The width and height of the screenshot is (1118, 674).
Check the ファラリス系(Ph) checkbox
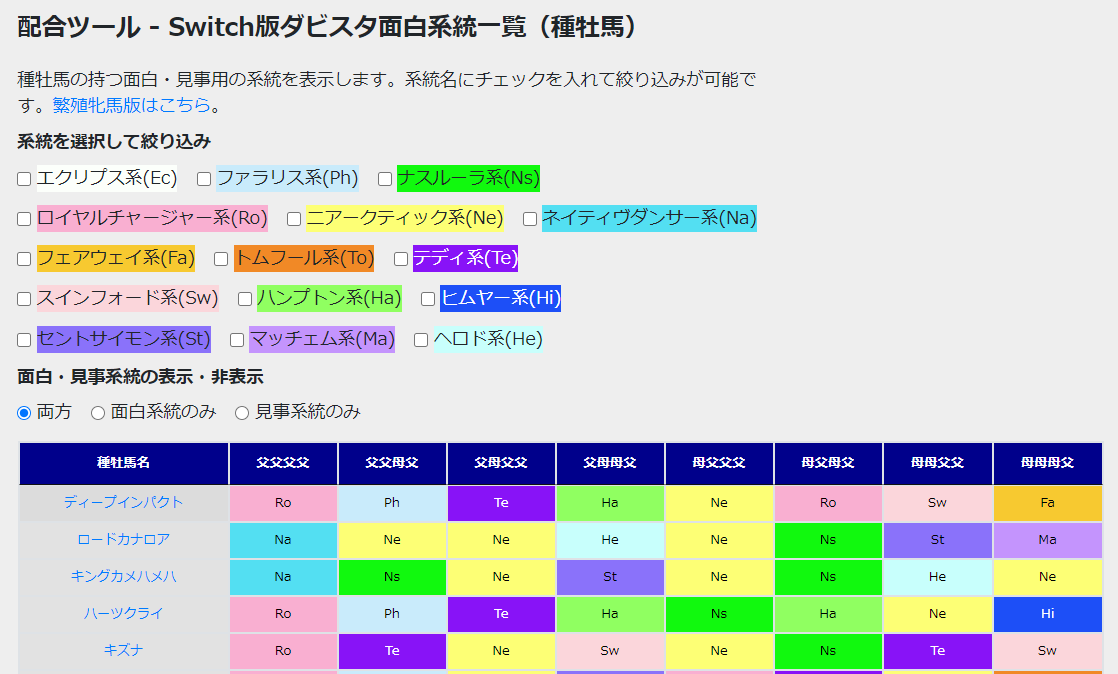pyautogui.click(x=204, y=179)
